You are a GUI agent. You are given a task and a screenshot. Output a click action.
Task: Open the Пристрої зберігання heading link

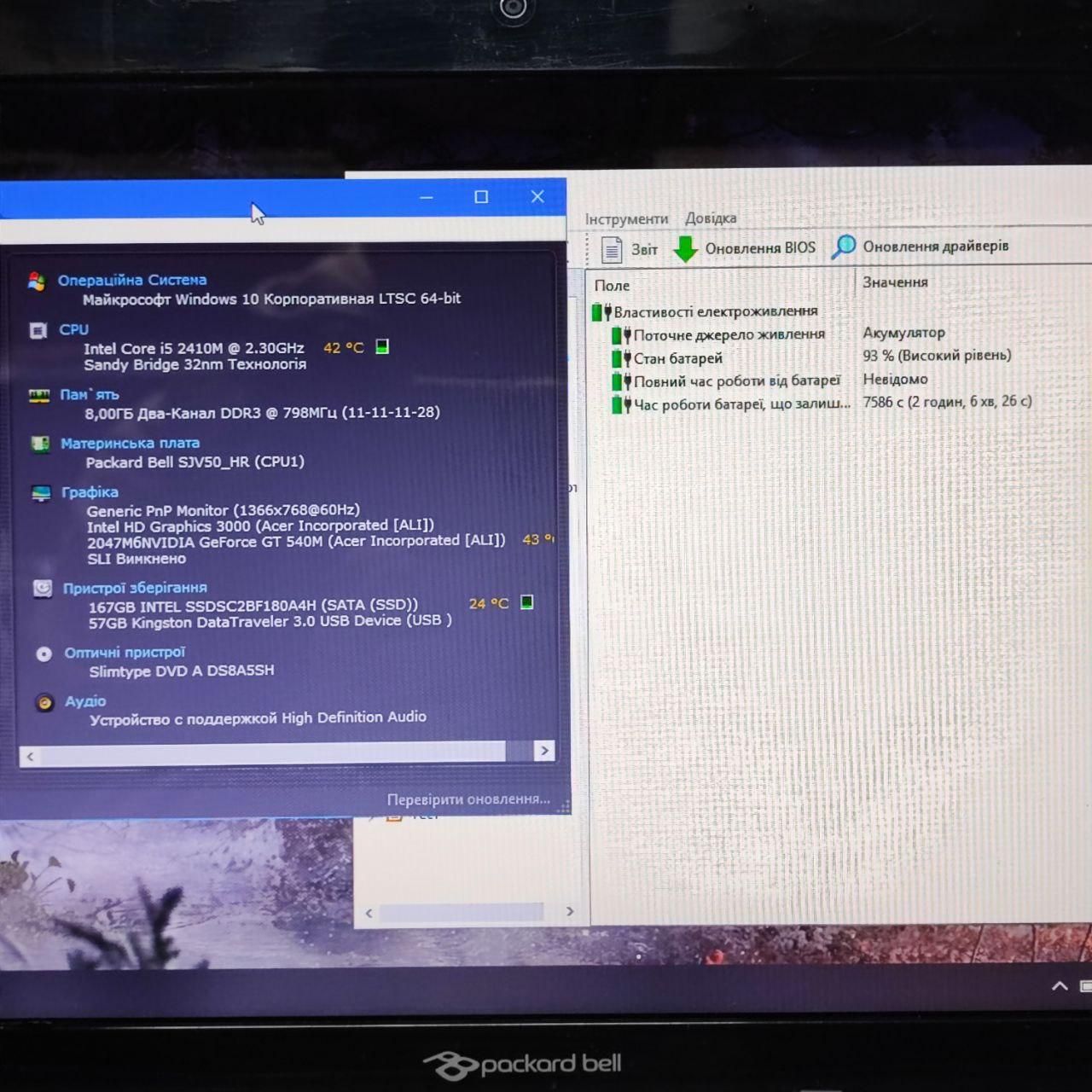pos(135,588)
